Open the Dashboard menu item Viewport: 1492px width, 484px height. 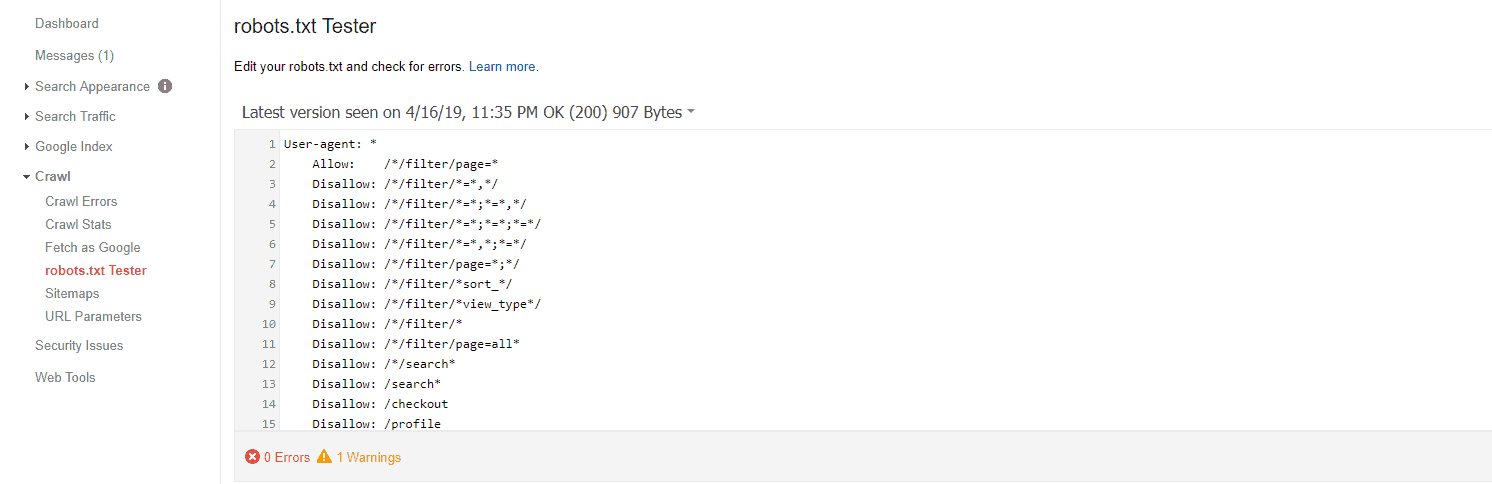point(67,23)
